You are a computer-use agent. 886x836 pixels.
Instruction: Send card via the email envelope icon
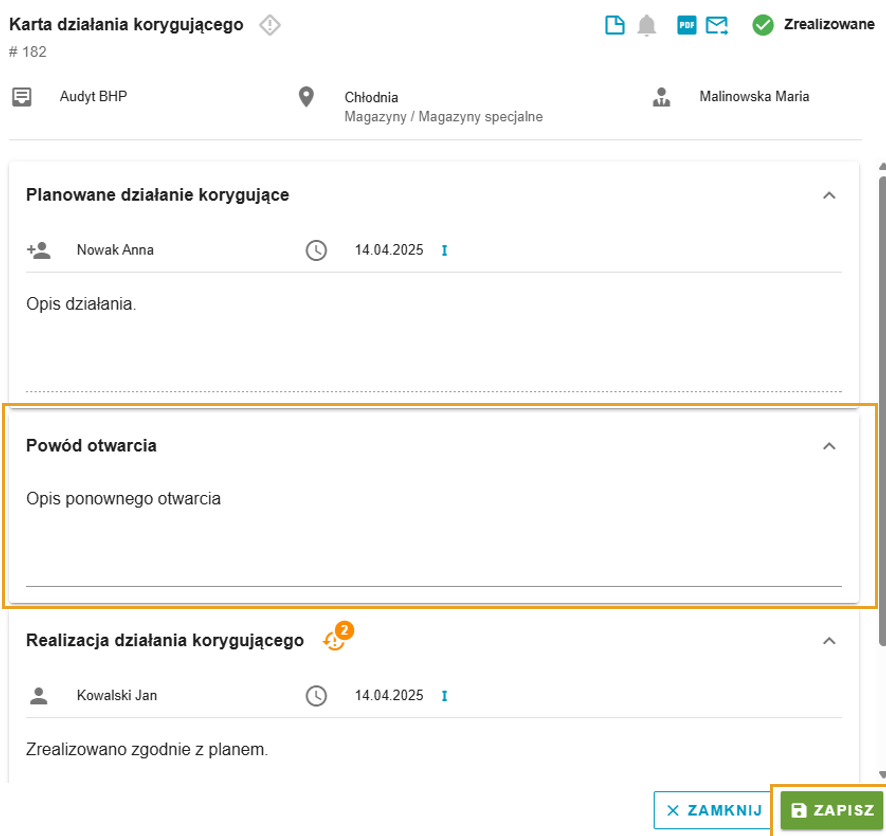[717, 25]
